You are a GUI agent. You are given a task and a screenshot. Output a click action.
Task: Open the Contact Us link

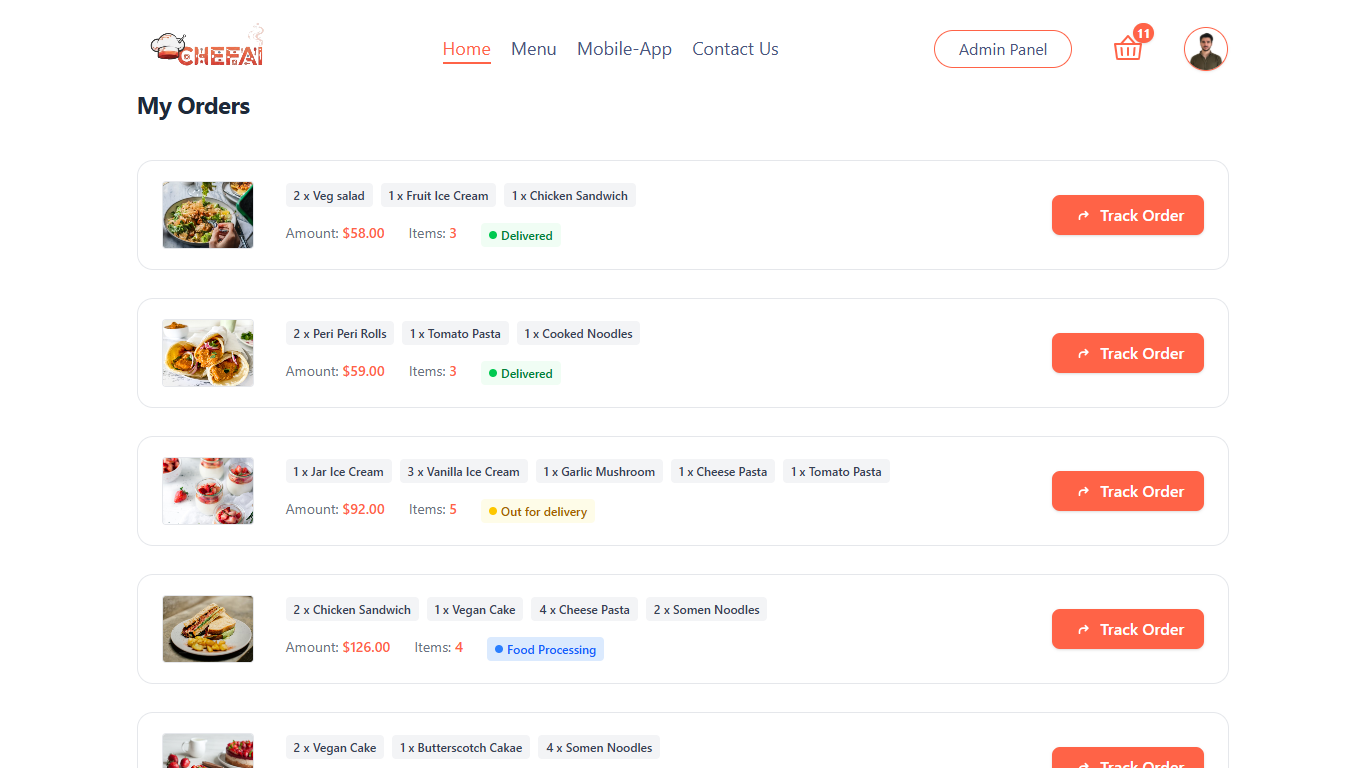tap(735, 49)
